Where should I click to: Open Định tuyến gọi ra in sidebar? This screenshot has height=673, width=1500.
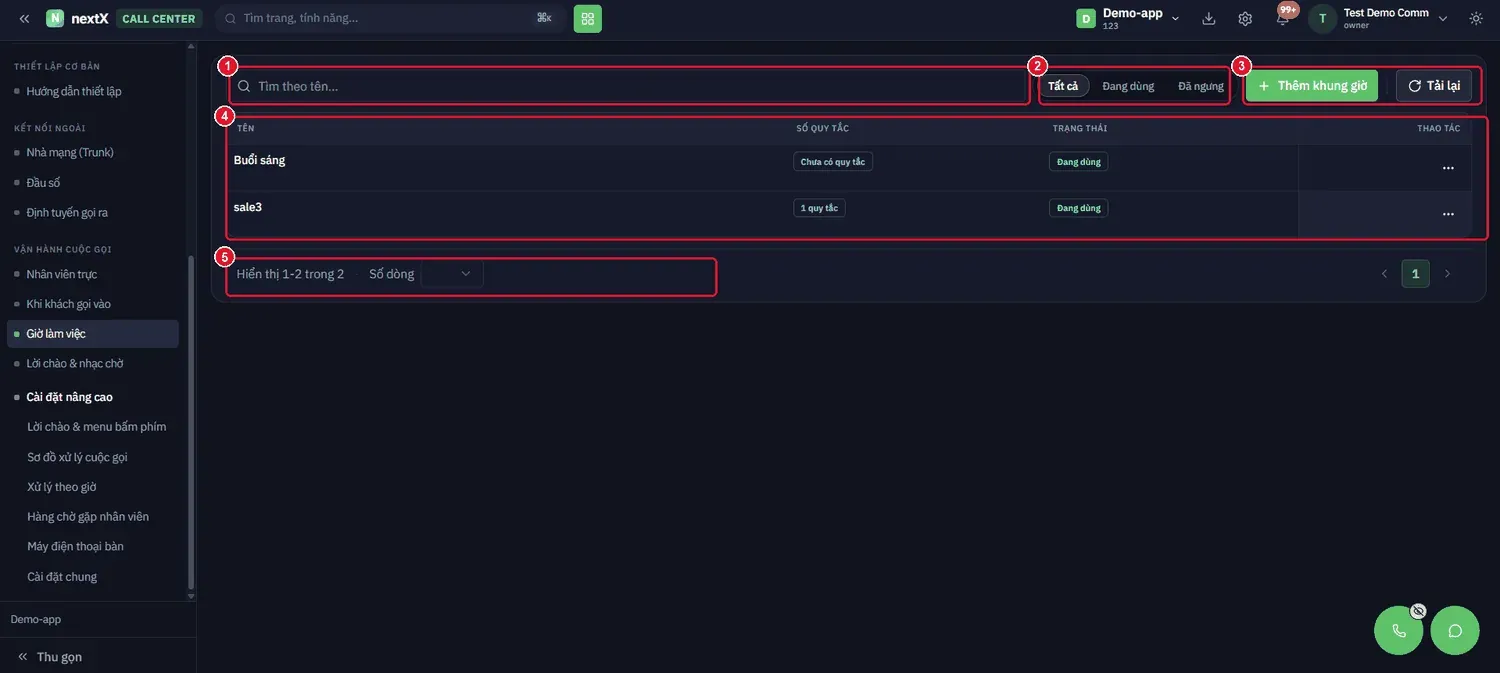pyautogui.click(x=67, y=213)
